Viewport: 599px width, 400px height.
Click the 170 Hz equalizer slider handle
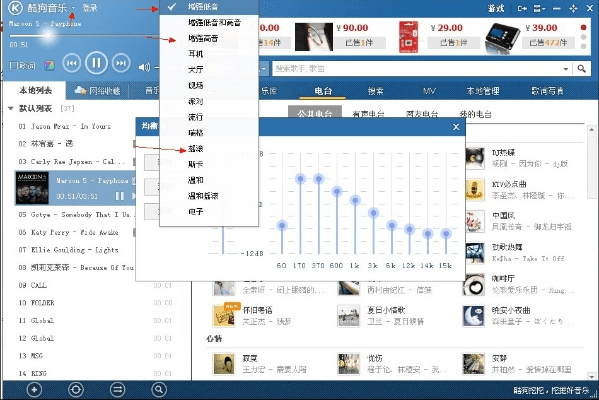pos(300,179)
